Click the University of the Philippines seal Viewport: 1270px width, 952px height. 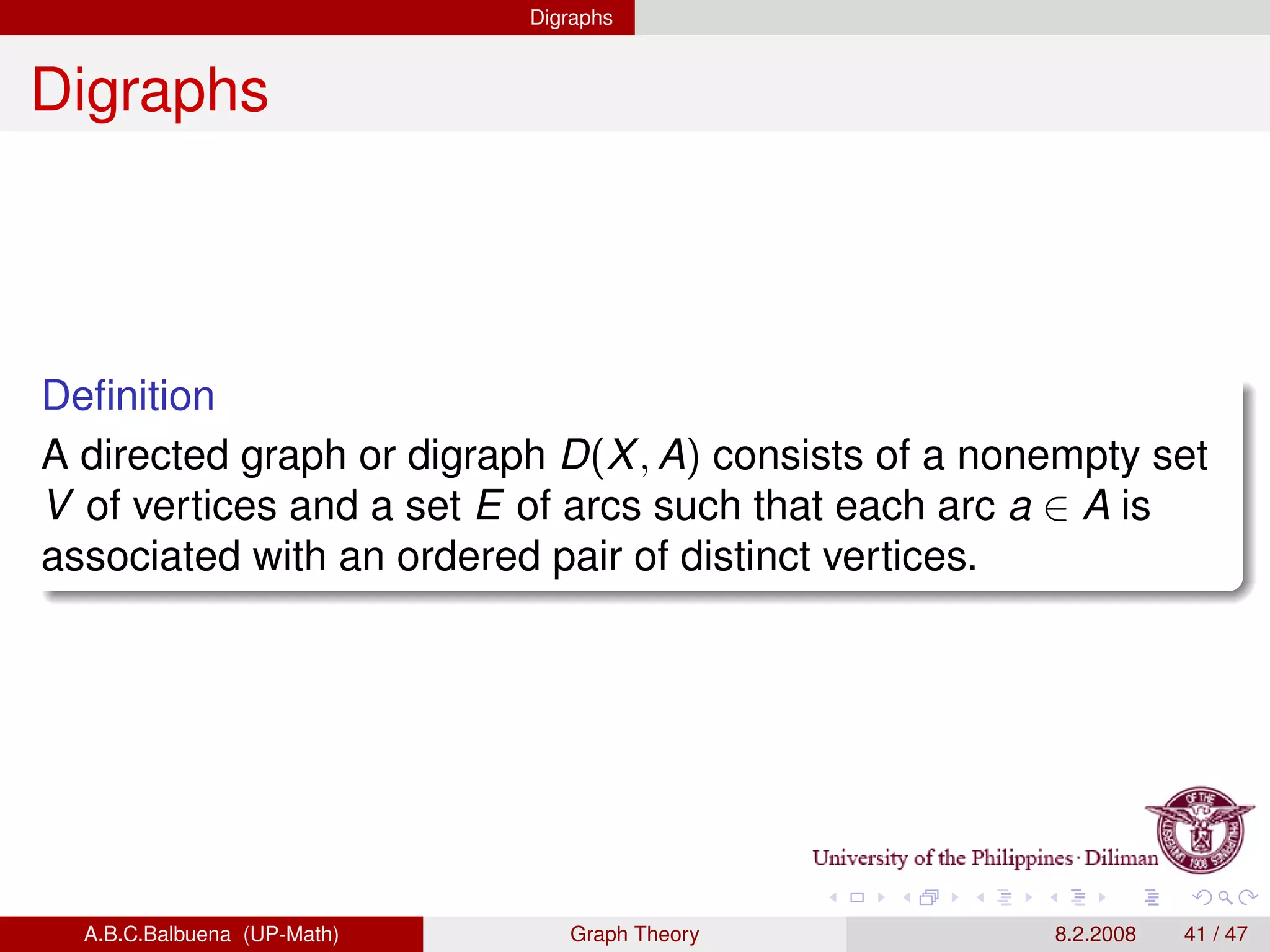(x=1201, y=829)
